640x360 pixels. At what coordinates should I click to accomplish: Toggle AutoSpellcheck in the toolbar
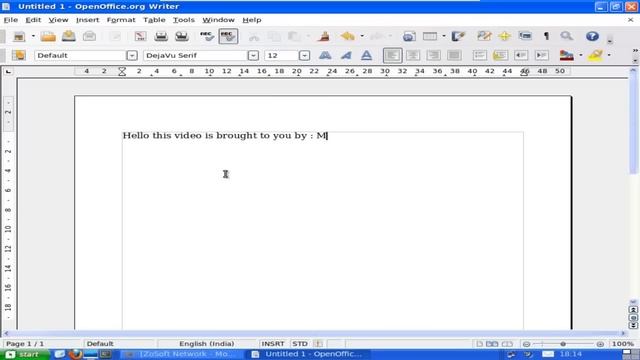228,36
